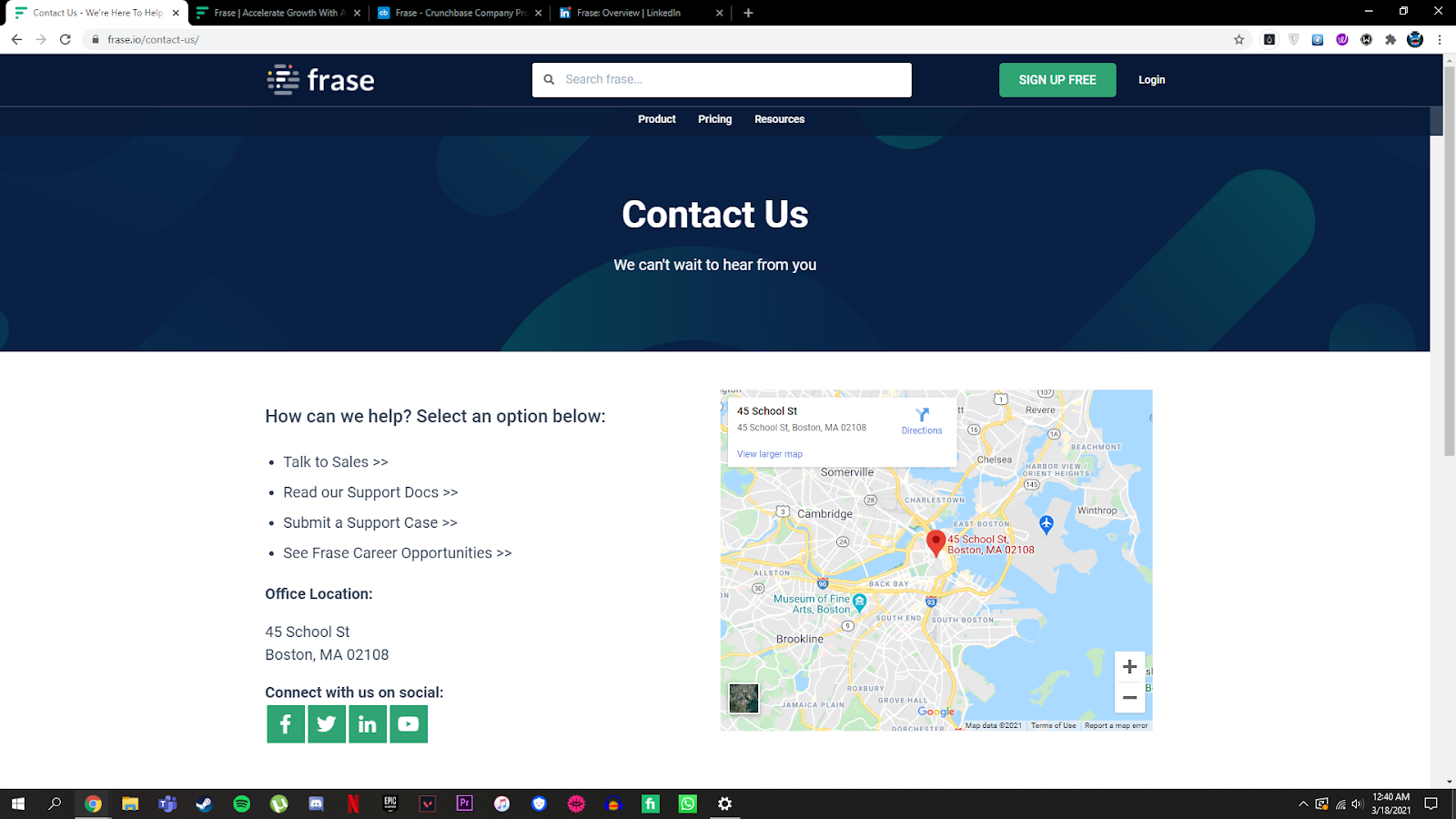Click the Search frase input field
The height and width of the screenshot is (819, 1456).
pos(722,80)
